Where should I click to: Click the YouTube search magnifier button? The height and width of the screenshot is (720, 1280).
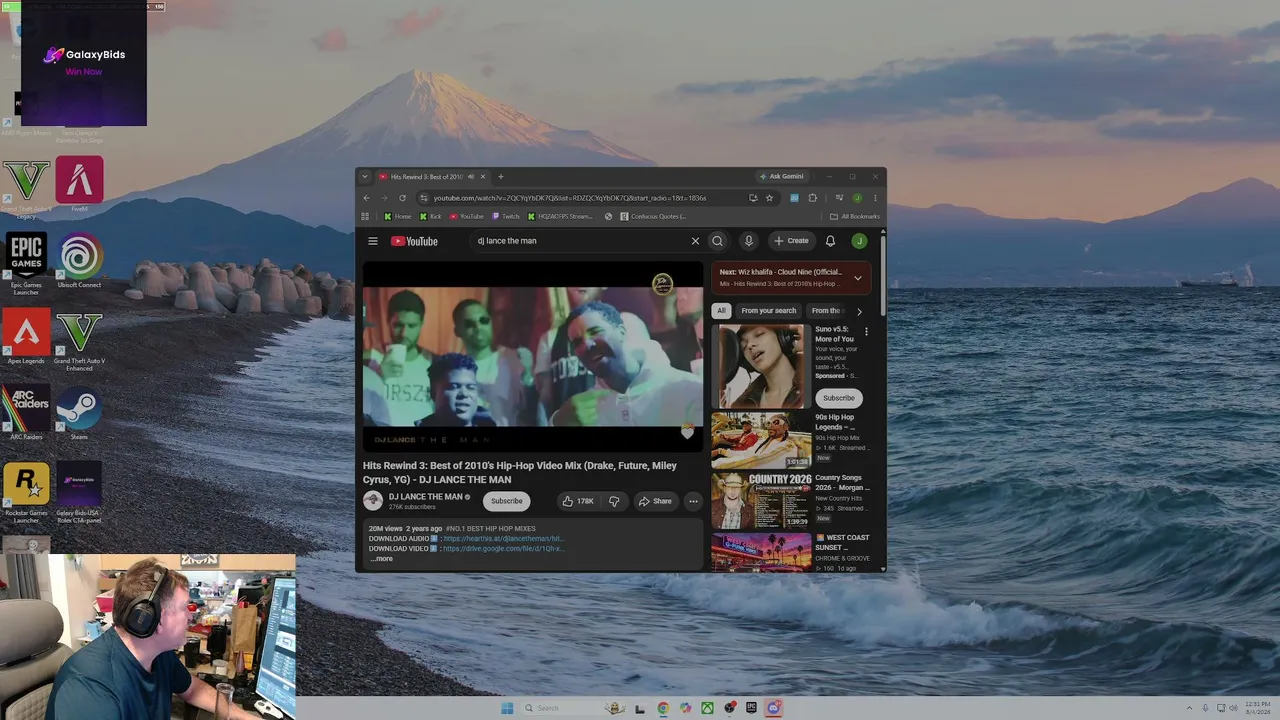pyautogui.click(x=717, y=241)
